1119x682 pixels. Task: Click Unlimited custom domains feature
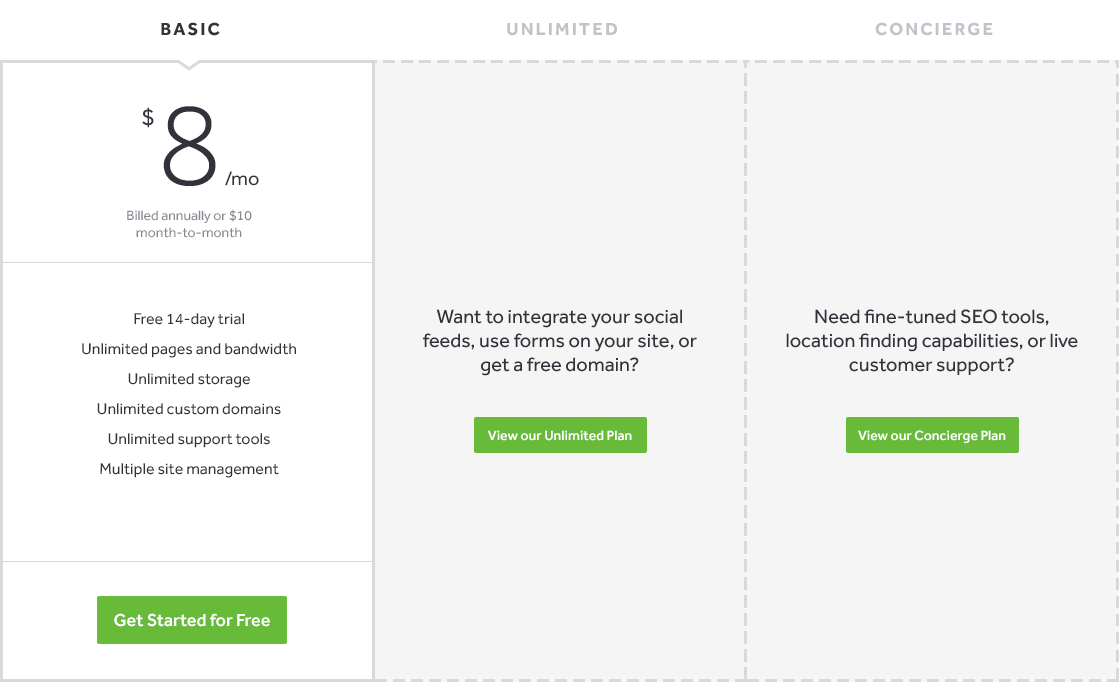point(189,409)
